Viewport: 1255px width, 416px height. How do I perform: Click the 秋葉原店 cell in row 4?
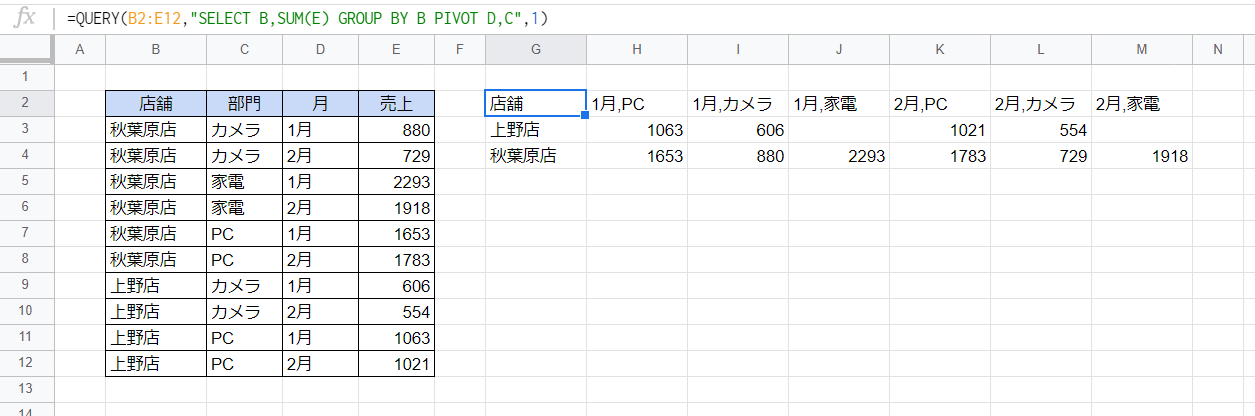pos(156,155)
